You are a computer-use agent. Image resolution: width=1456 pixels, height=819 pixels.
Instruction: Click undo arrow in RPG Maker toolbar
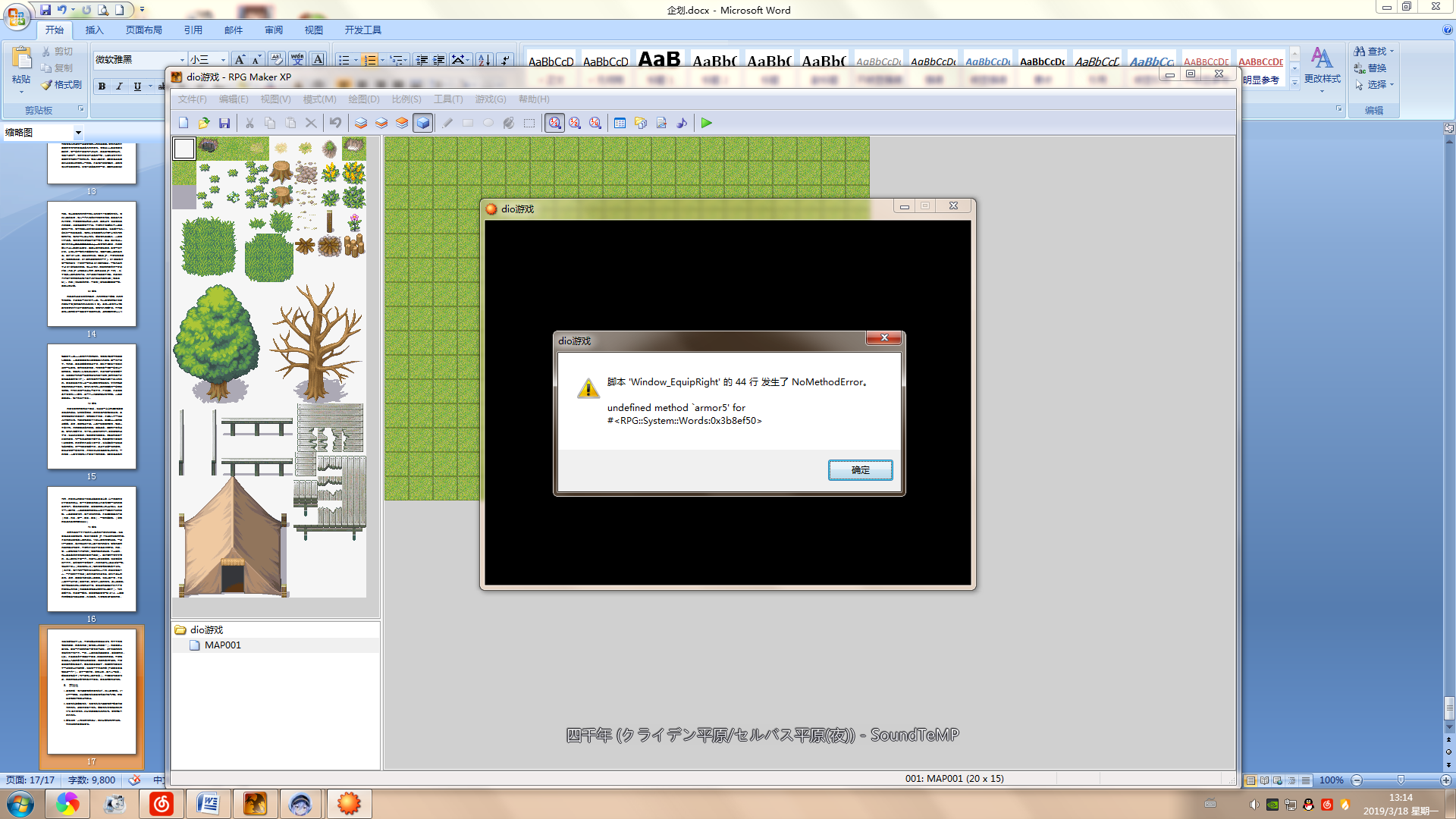[x=335, y=123]
